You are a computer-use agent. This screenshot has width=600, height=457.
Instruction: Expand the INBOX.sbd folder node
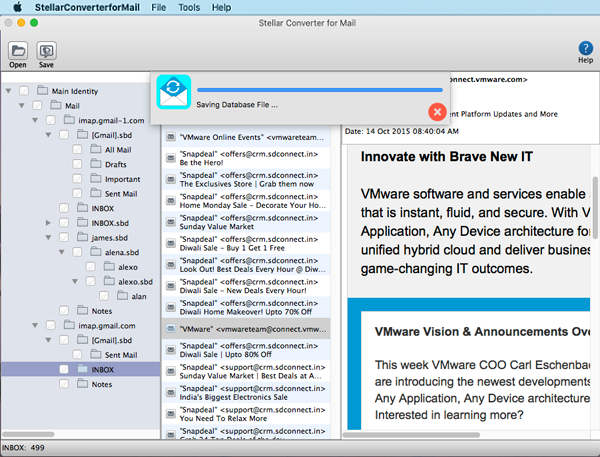tap(48, 223)
